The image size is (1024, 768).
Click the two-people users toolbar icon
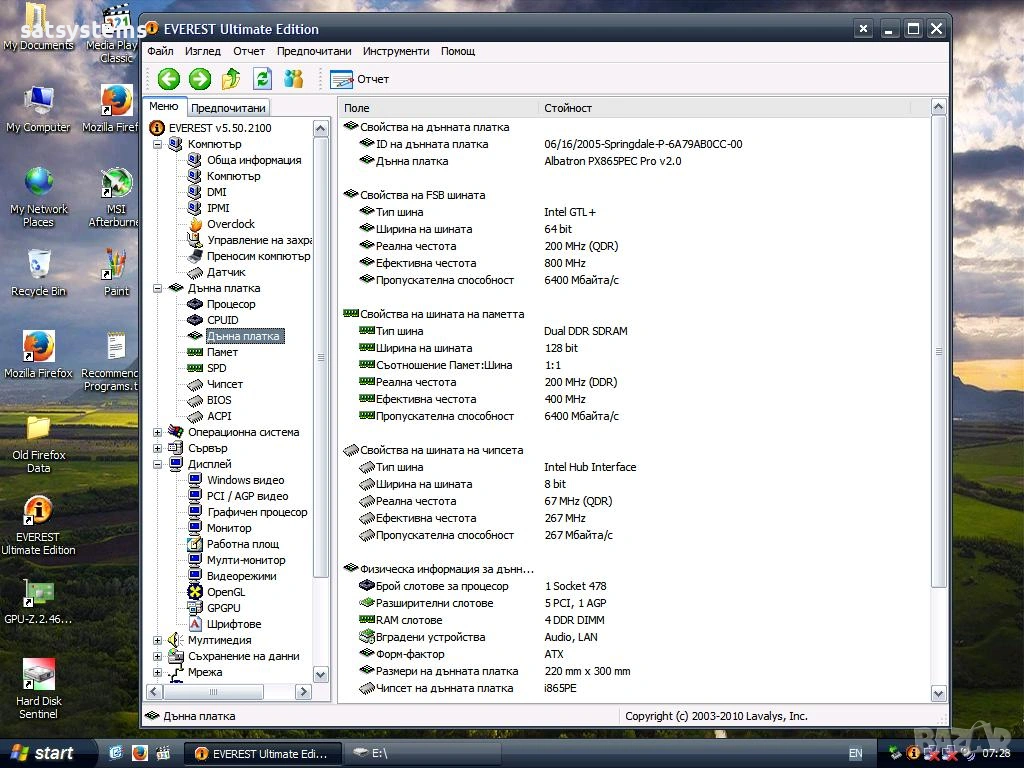[293, 79]
